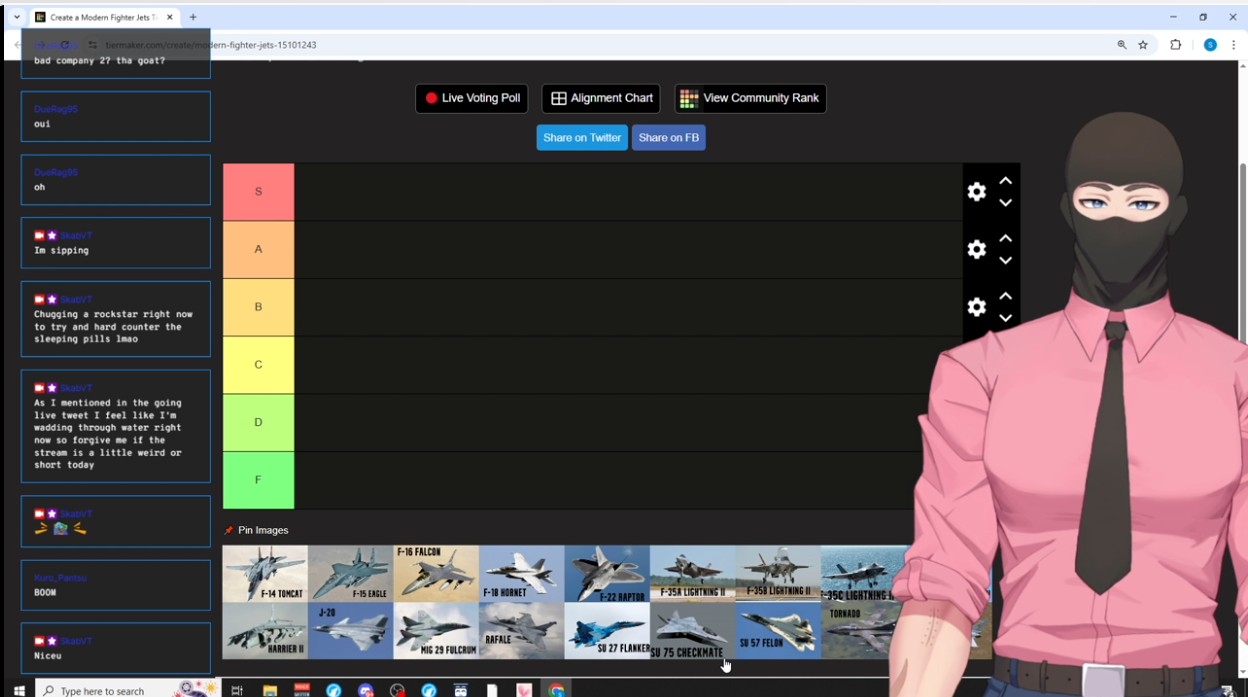Bookmark this page with the star icon
This screenshot has width=1248, height=697.
click(x=1143, y=45)
